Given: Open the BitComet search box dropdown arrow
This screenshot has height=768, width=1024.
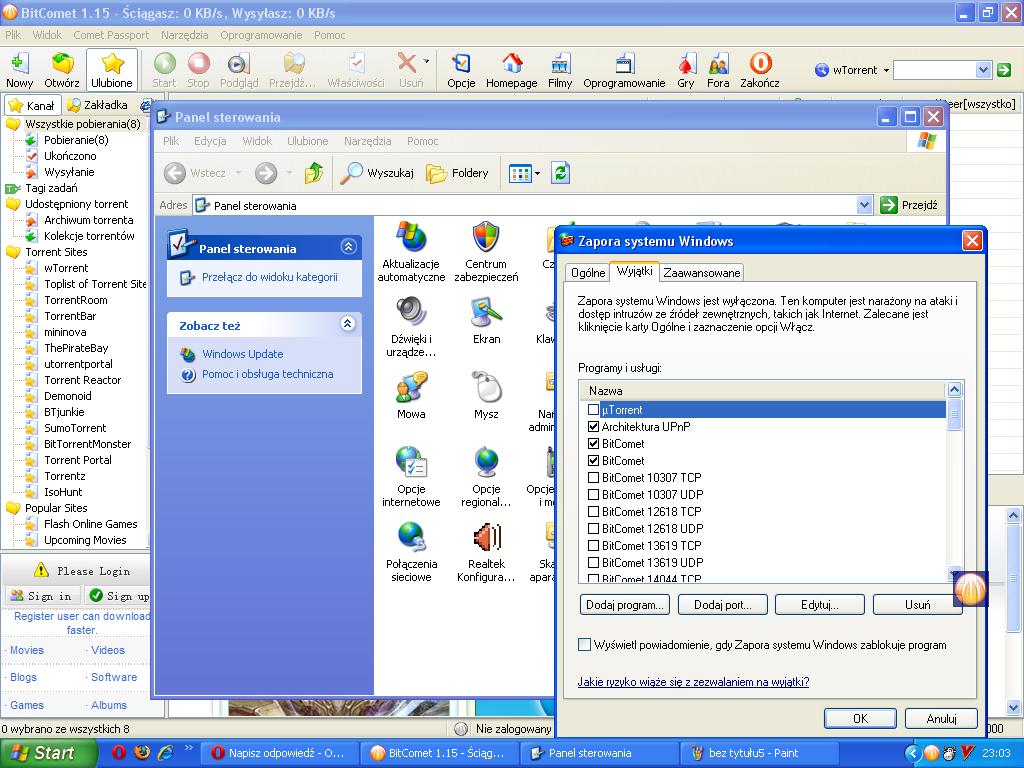Looking at the screenshot, I should 984,70.
